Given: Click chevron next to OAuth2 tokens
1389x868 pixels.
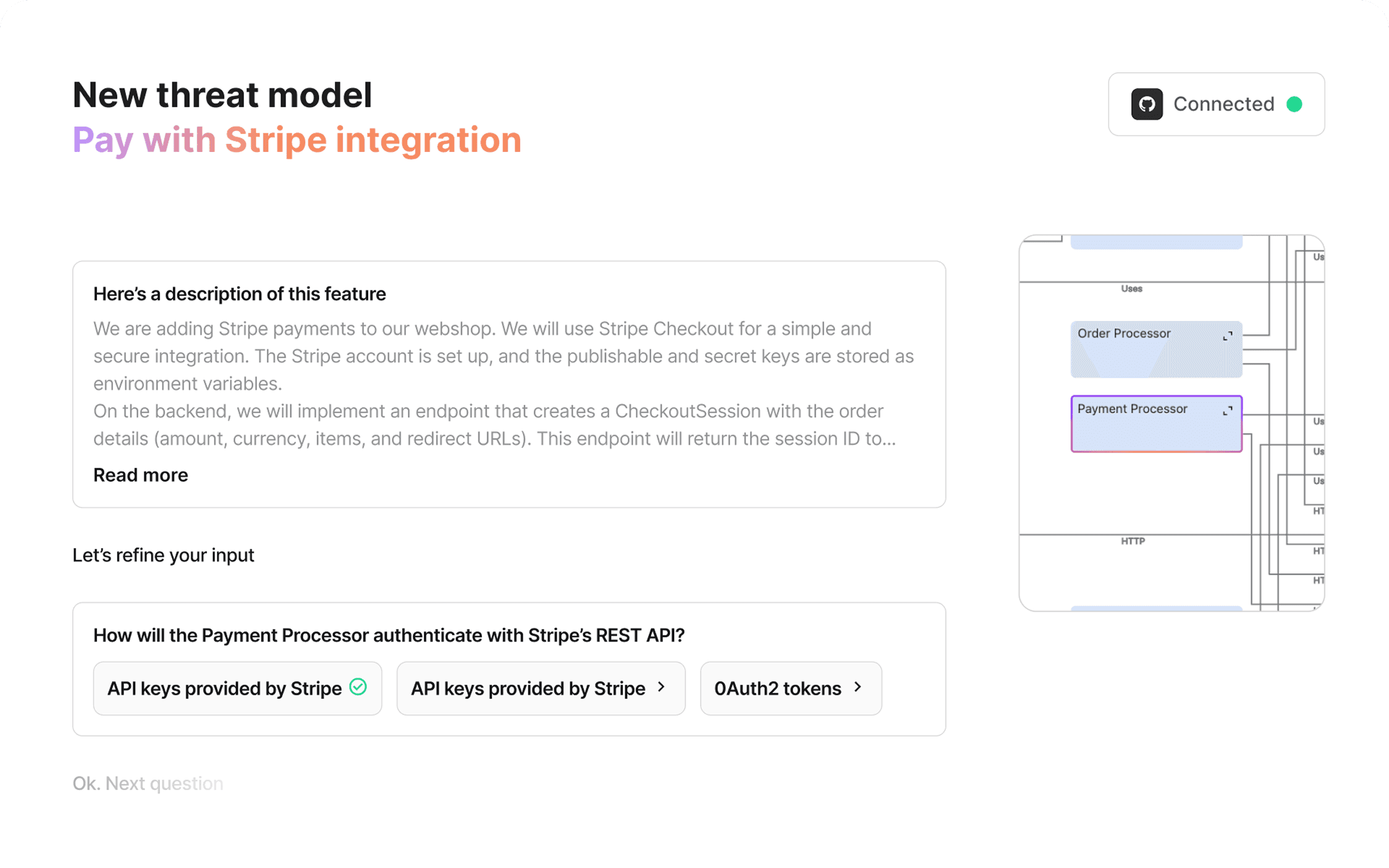Looking at the screenshot, I should [858, 687].
